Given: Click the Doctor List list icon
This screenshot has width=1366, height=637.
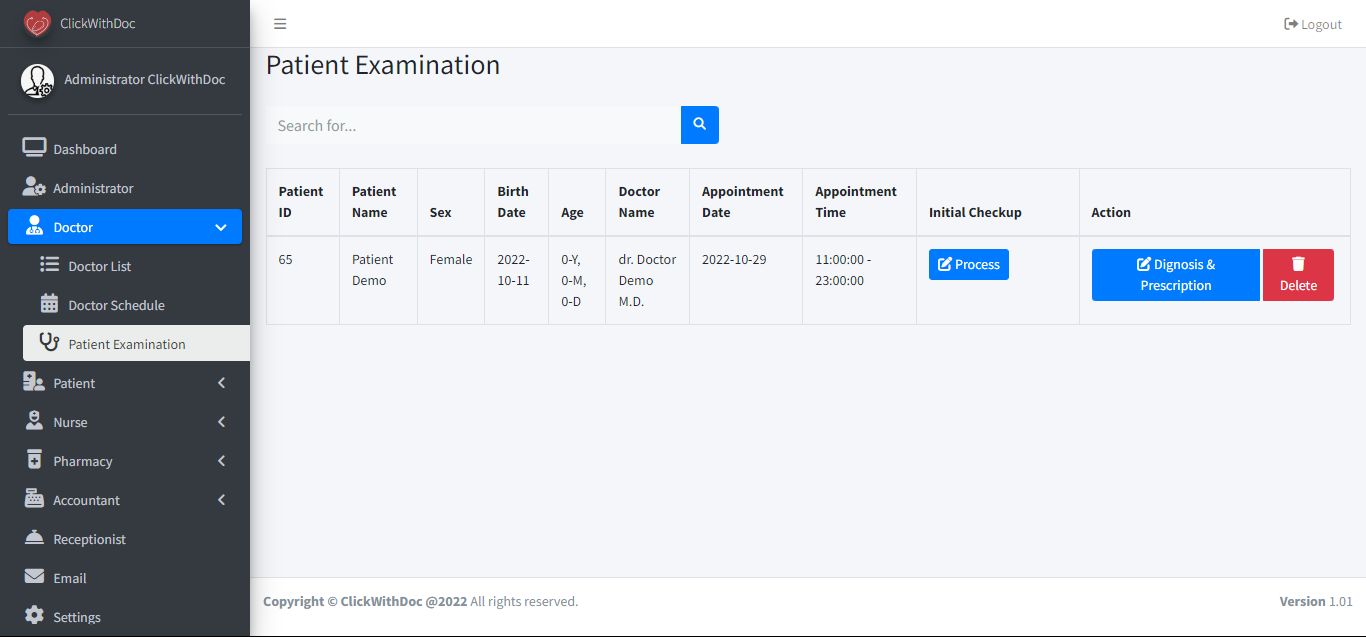Looking at the screenshot, I should pyautogui.click(x=49, y=265).
